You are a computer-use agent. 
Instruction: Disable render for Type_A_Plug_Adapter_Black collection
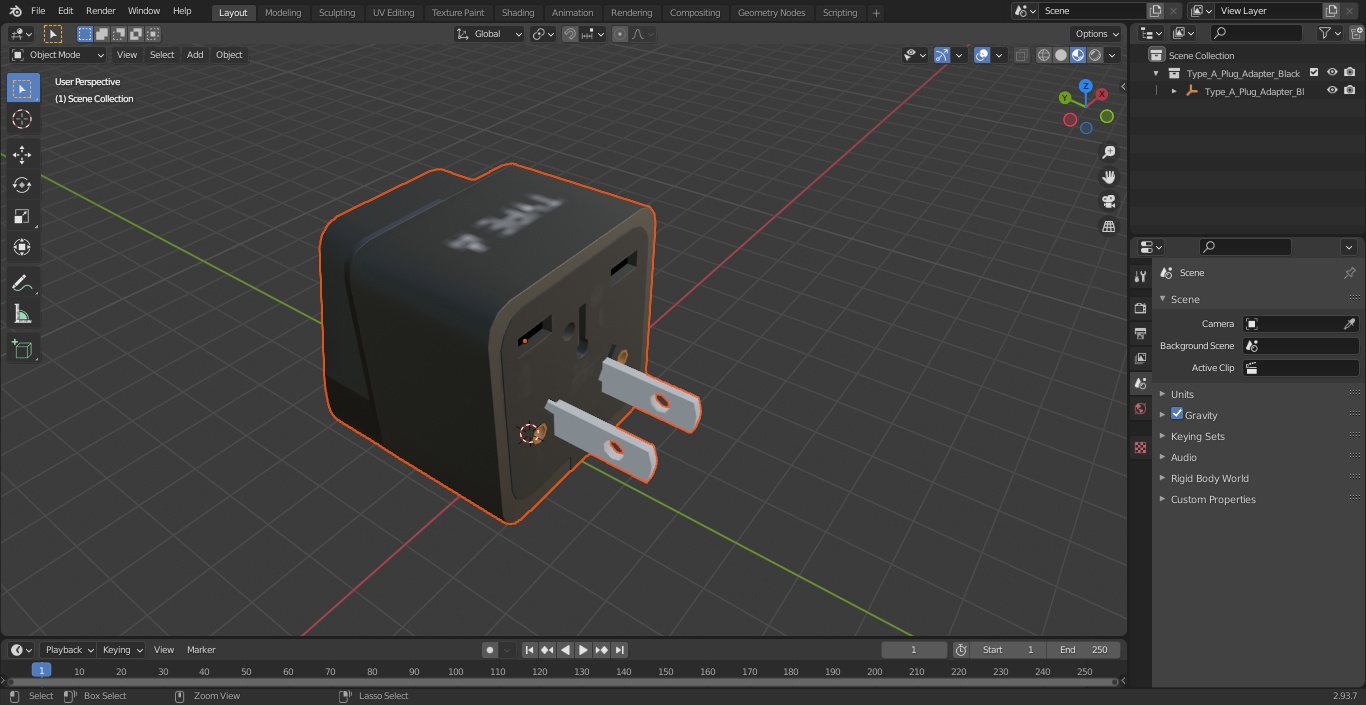(x=1350, y=73)
